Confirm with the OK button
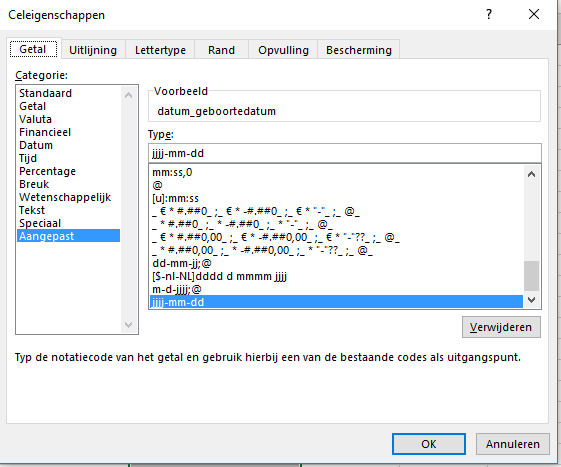Screen dimensions: 561x467 [429, 444]
